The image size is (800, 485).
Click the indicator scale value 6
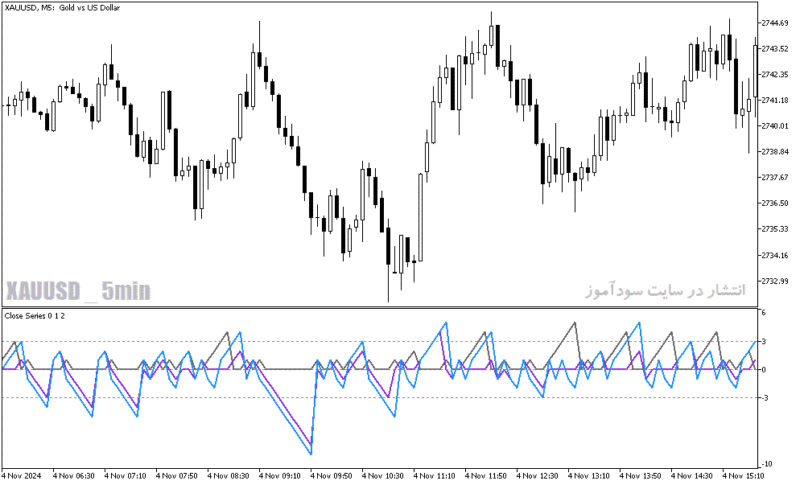tap(764, 313)
